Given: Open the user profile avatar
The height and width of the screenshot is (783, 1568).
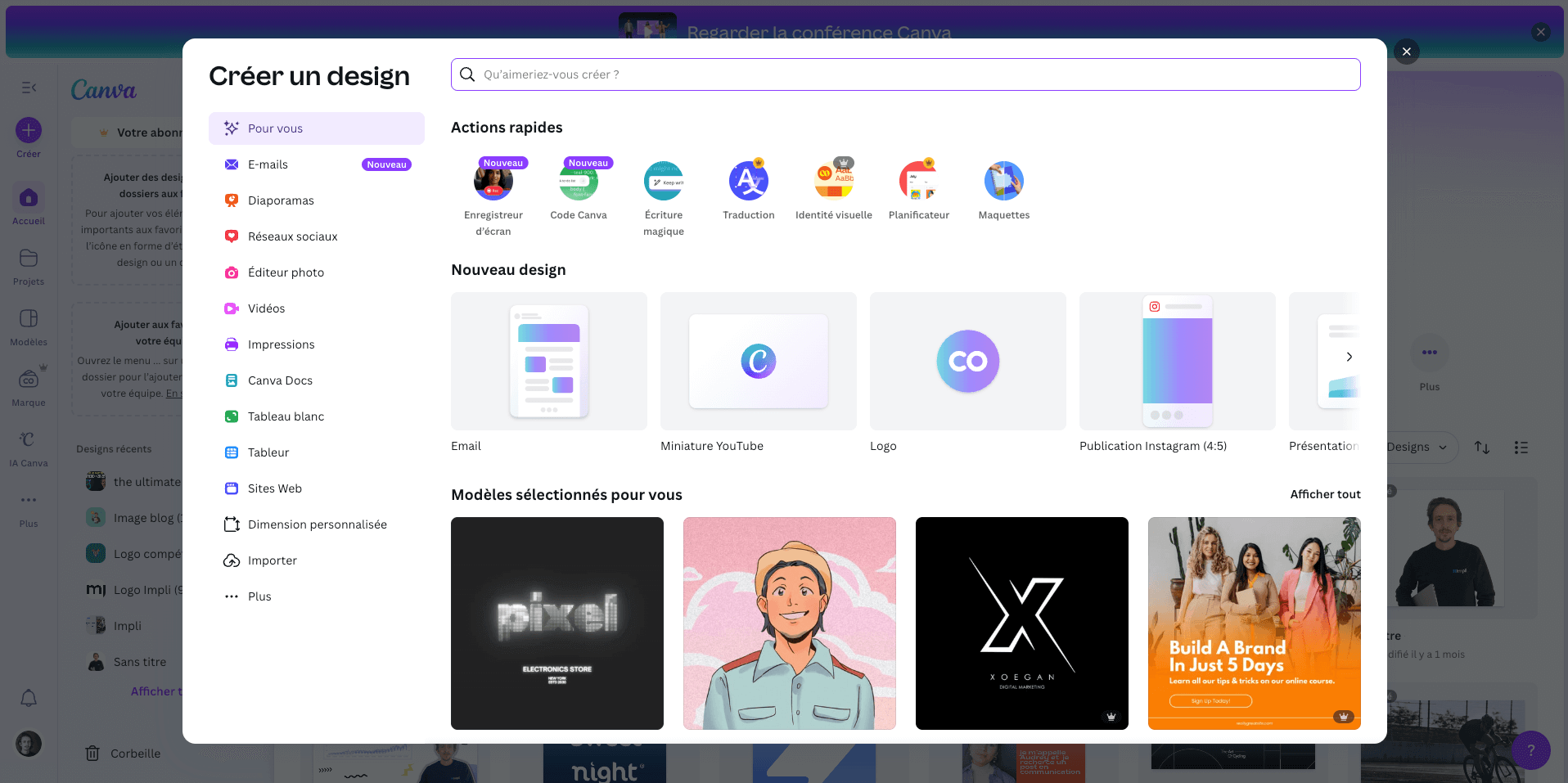Looking at the screenshot, I should (29, 744).
